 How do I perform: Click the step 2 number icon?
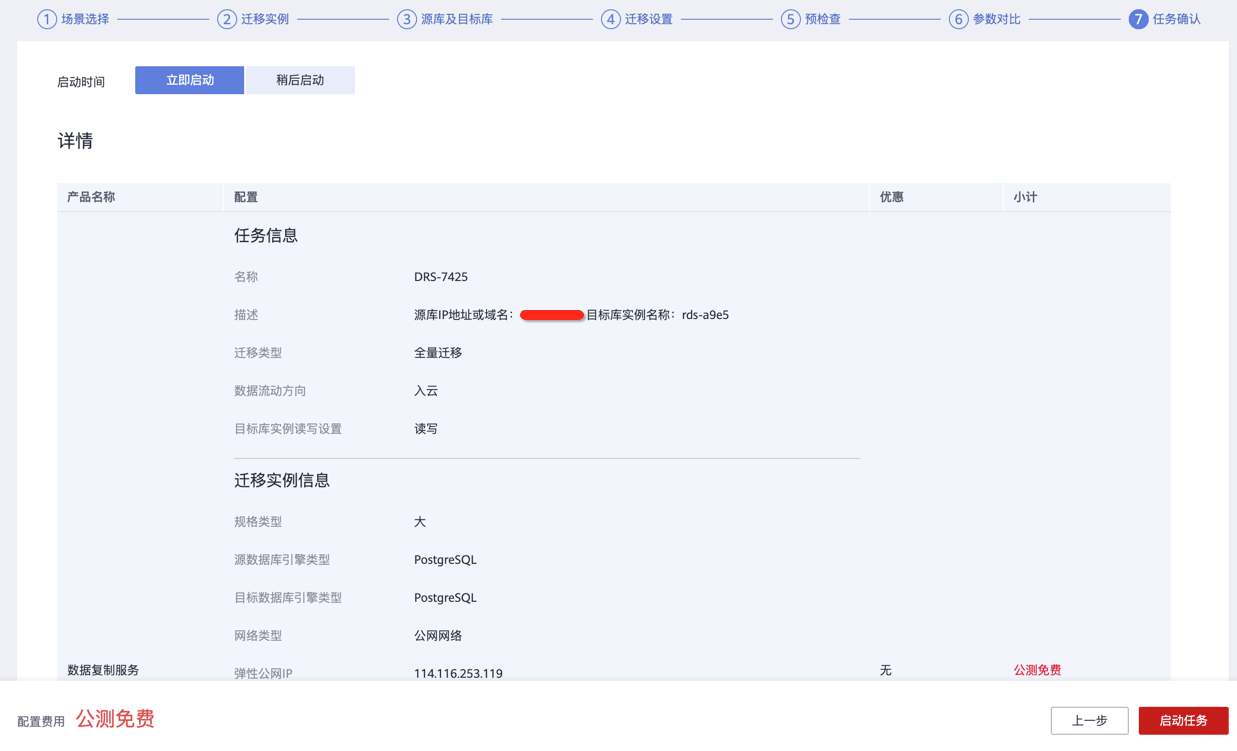tap(227, 19)
